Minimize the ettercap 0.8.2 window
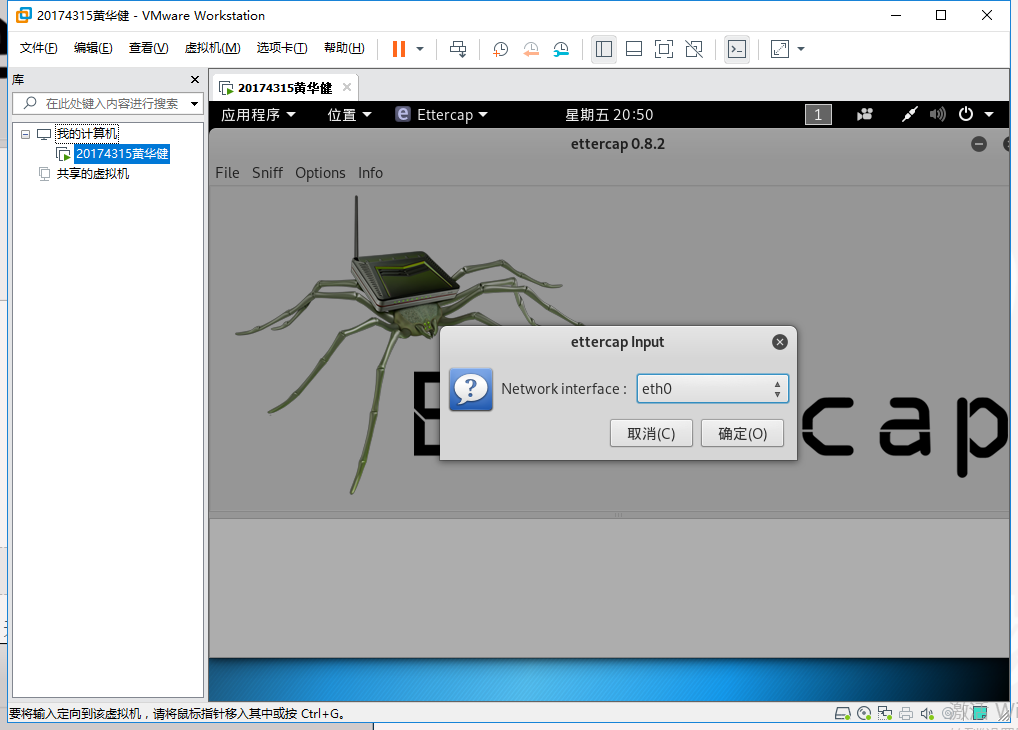1018x730 pixels. click(x=979, y=144)
